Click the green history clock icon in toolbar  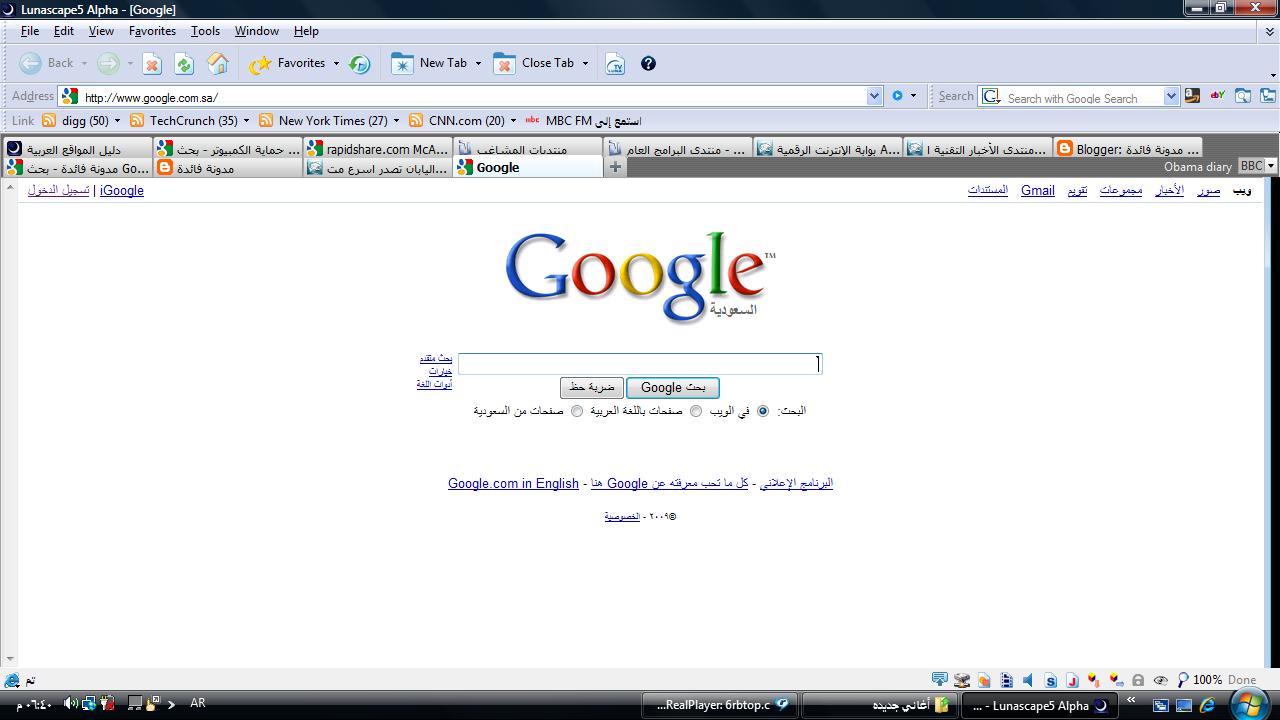[360, 64]
